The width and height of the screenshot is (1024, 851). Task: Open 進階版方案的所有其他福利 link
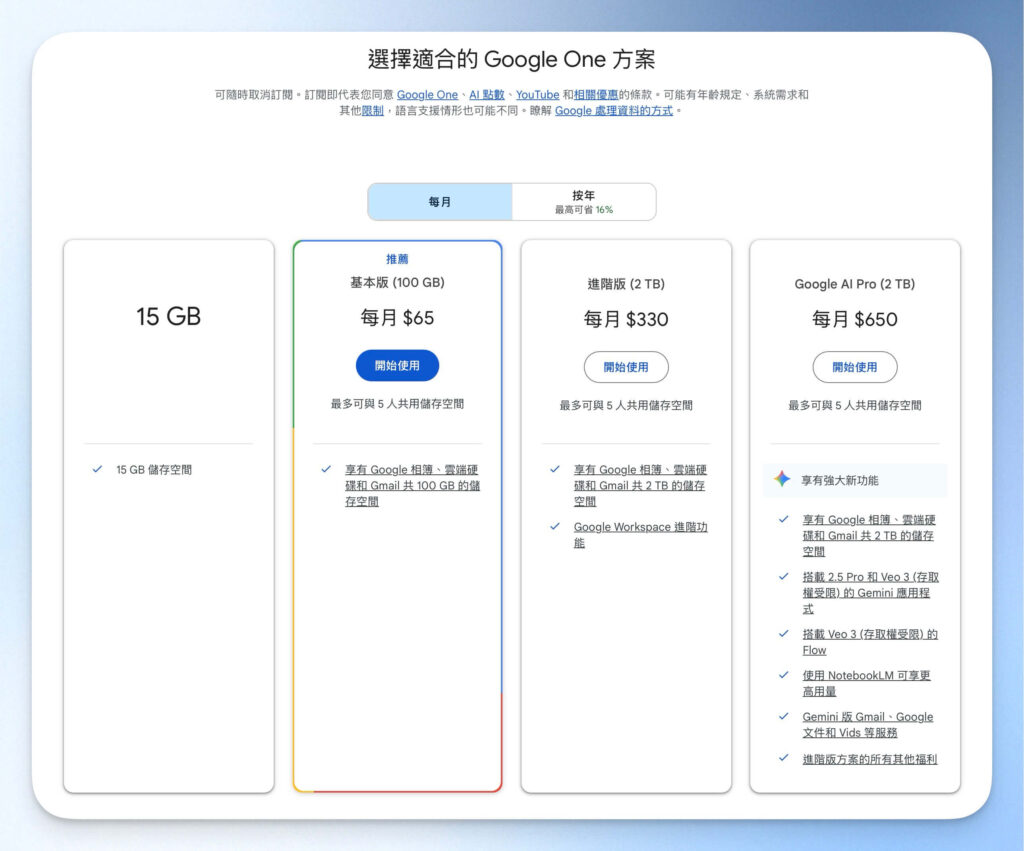coord(869,759)
